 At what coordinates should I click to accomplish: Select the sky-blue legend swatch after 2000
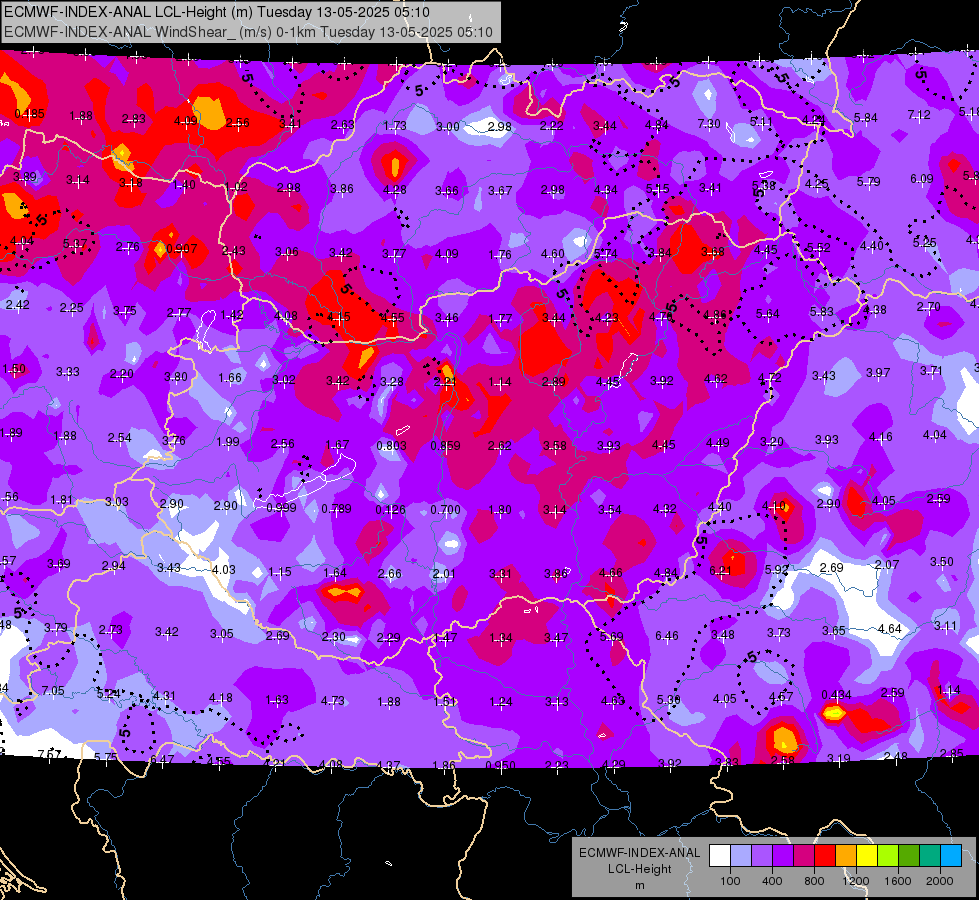click(951, 856)
